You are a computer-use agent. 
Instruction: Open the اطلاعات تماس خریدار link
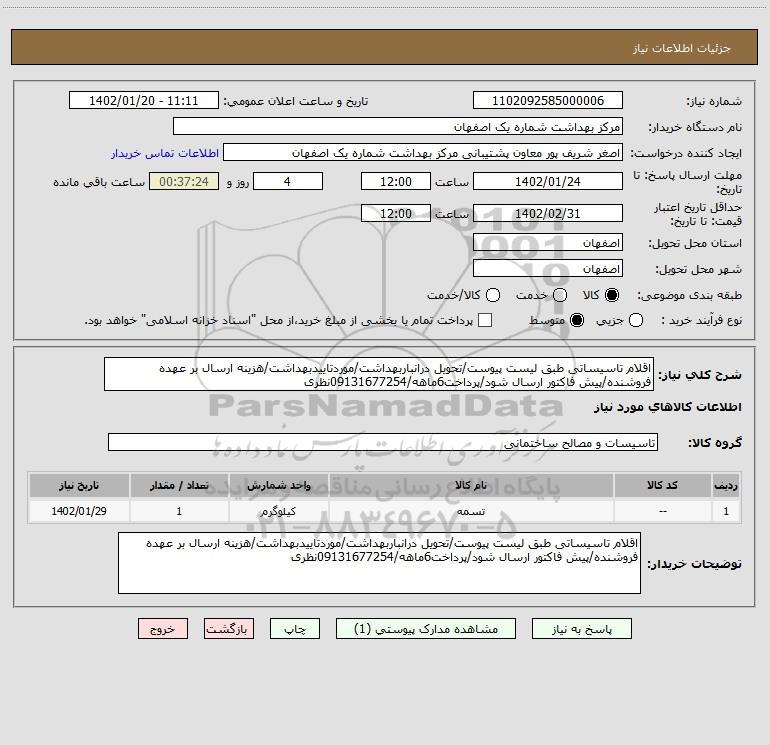[165, 153]
